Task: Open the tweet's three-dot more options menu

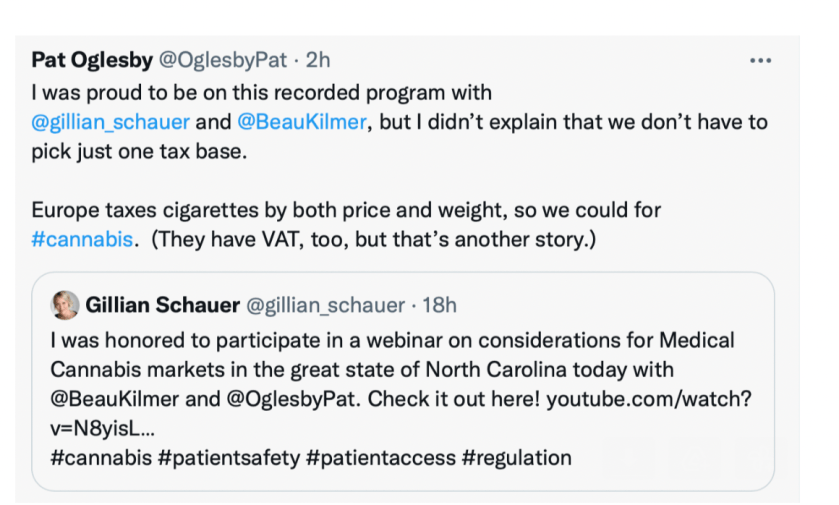Action: [x=760, y=60]
